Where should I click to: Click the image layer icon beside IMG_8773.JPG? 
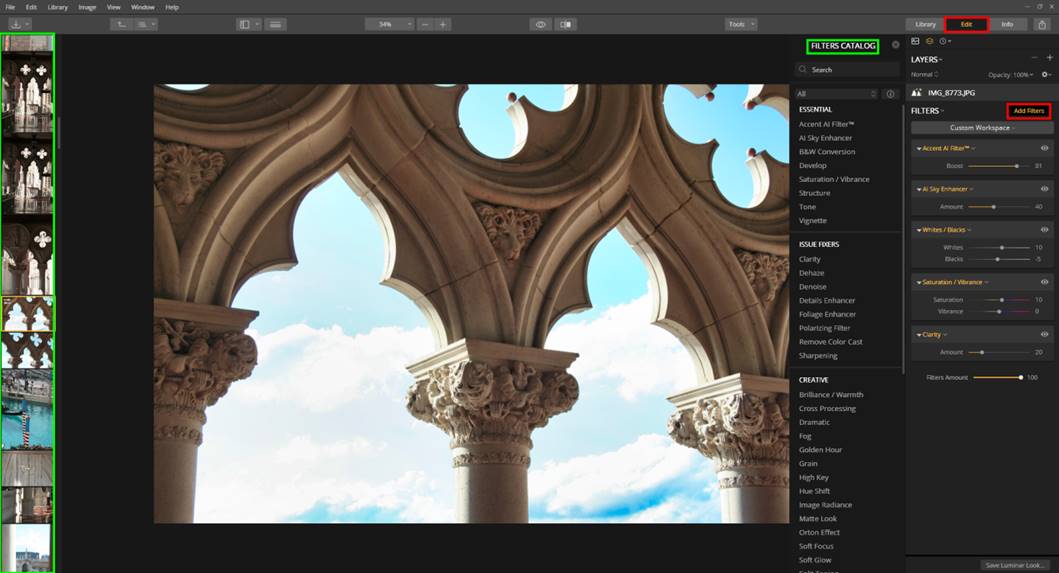point(916,93)
